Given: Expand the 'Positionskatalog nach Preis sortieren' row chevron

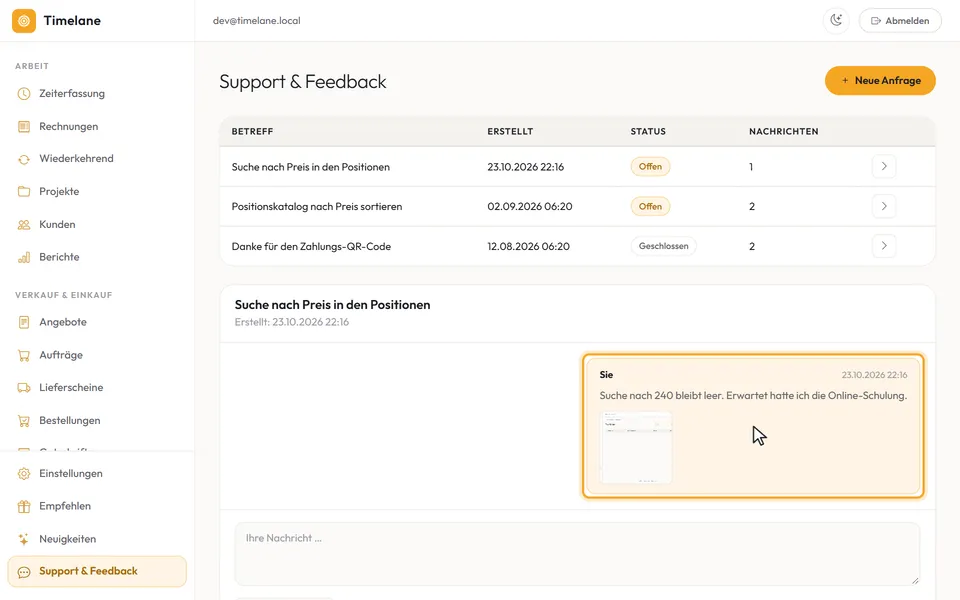Looking at the screenshot, I should click(x=883, y=206).
